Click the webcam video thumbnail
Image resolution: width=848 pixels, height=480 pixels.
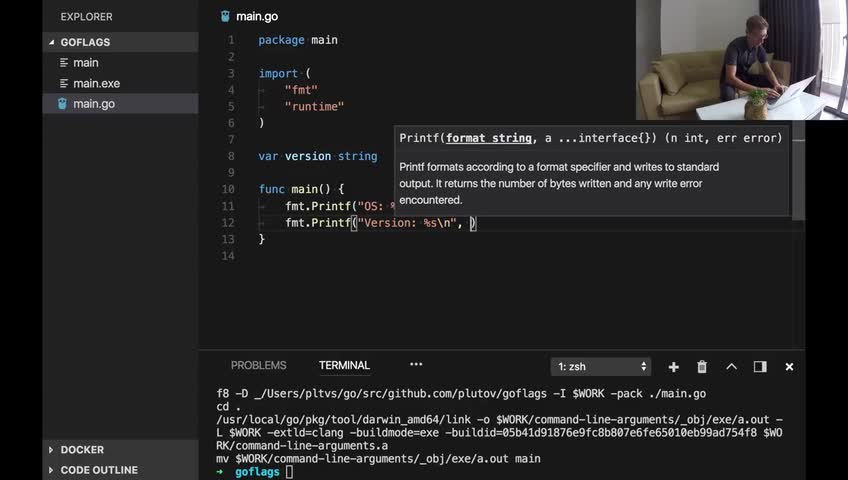pos(741,59)
